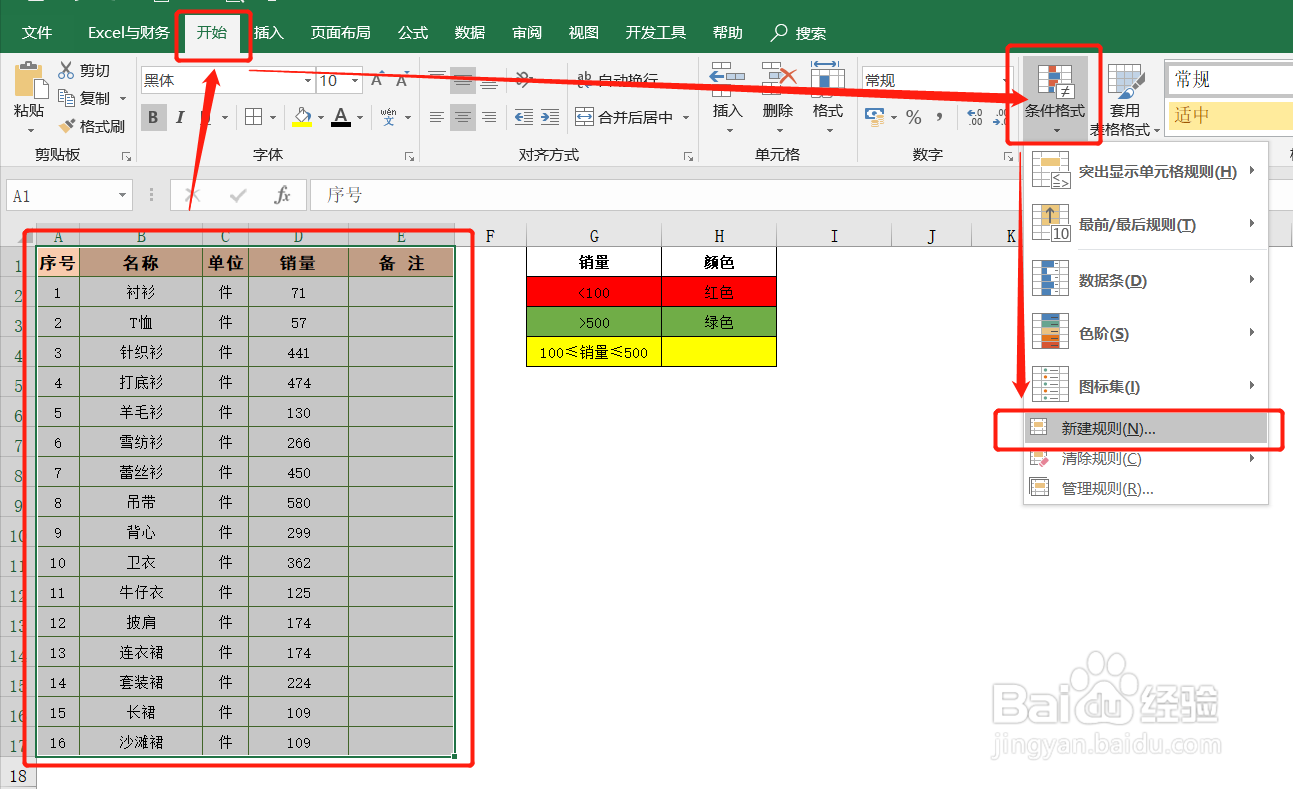Open the number format 常规 dropdown
This screenshot has height=789, width=1293.
click(1007, 80)
